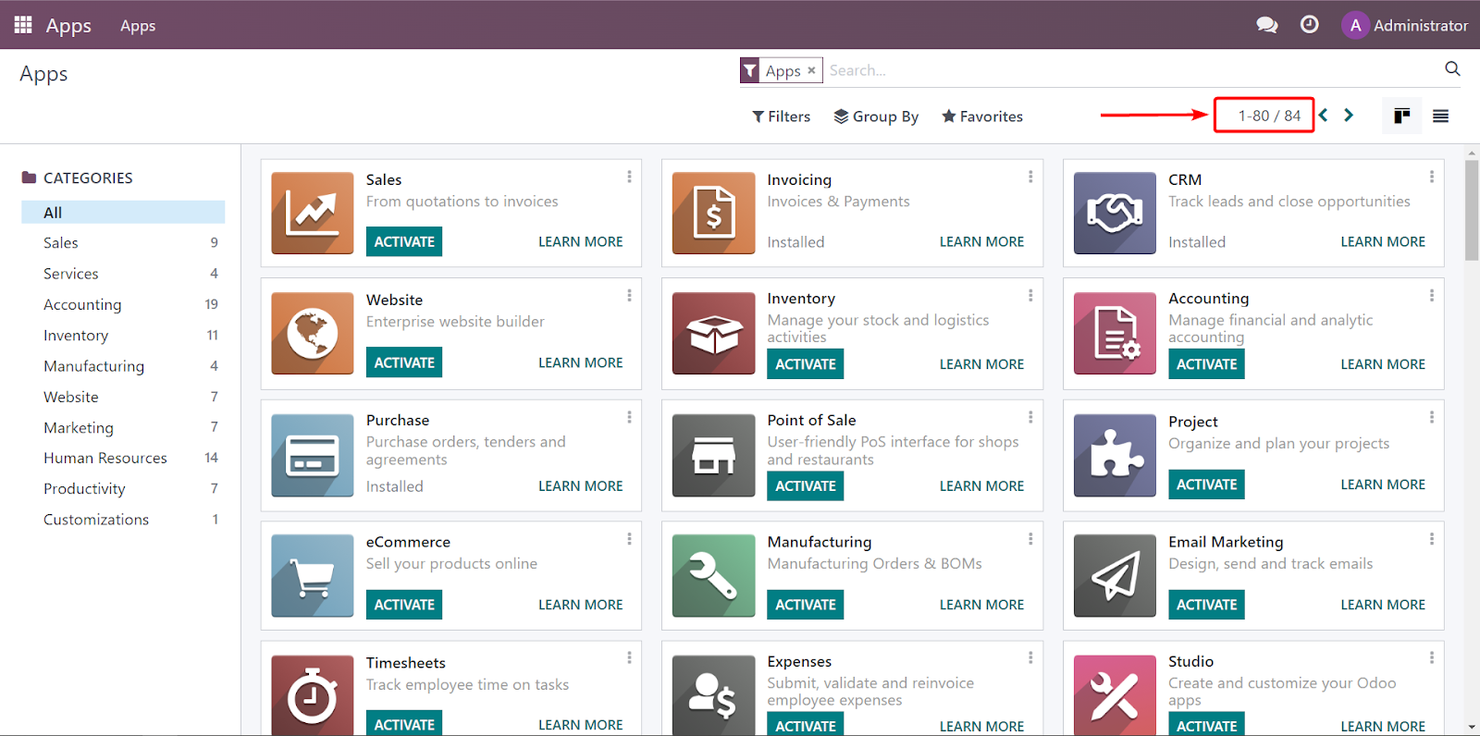Activate the Sales app
This screenshot has width=1480, height=736.
point(404,242)
